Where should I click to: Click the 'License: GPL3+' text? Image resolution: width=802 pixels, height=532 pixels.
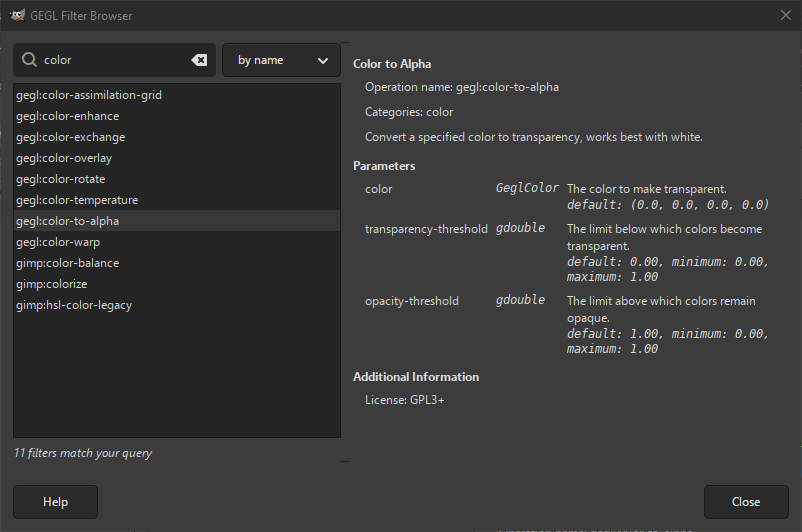point(405,400)
